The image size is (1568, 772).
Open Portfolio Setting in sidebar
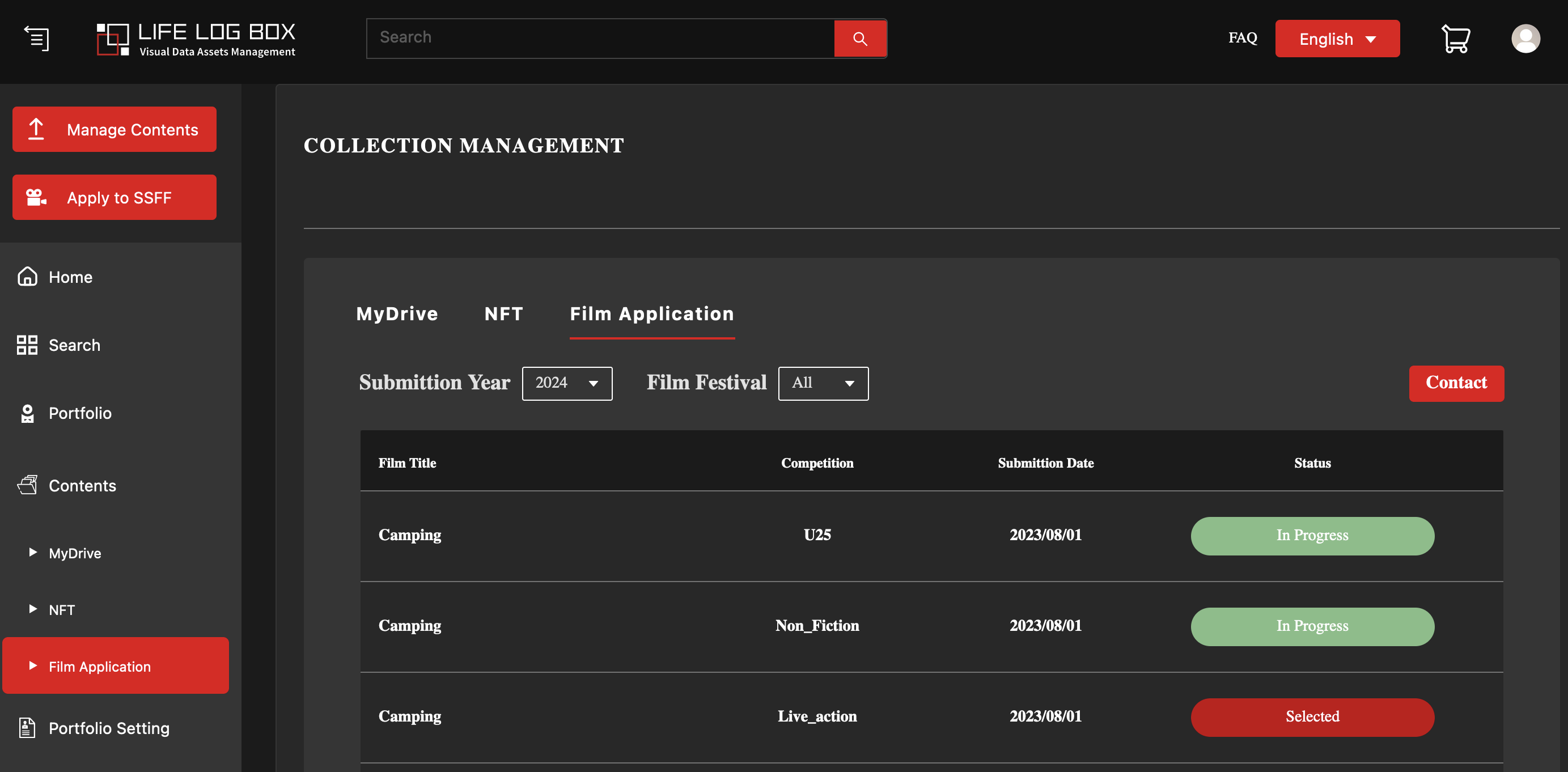(109, 728)
